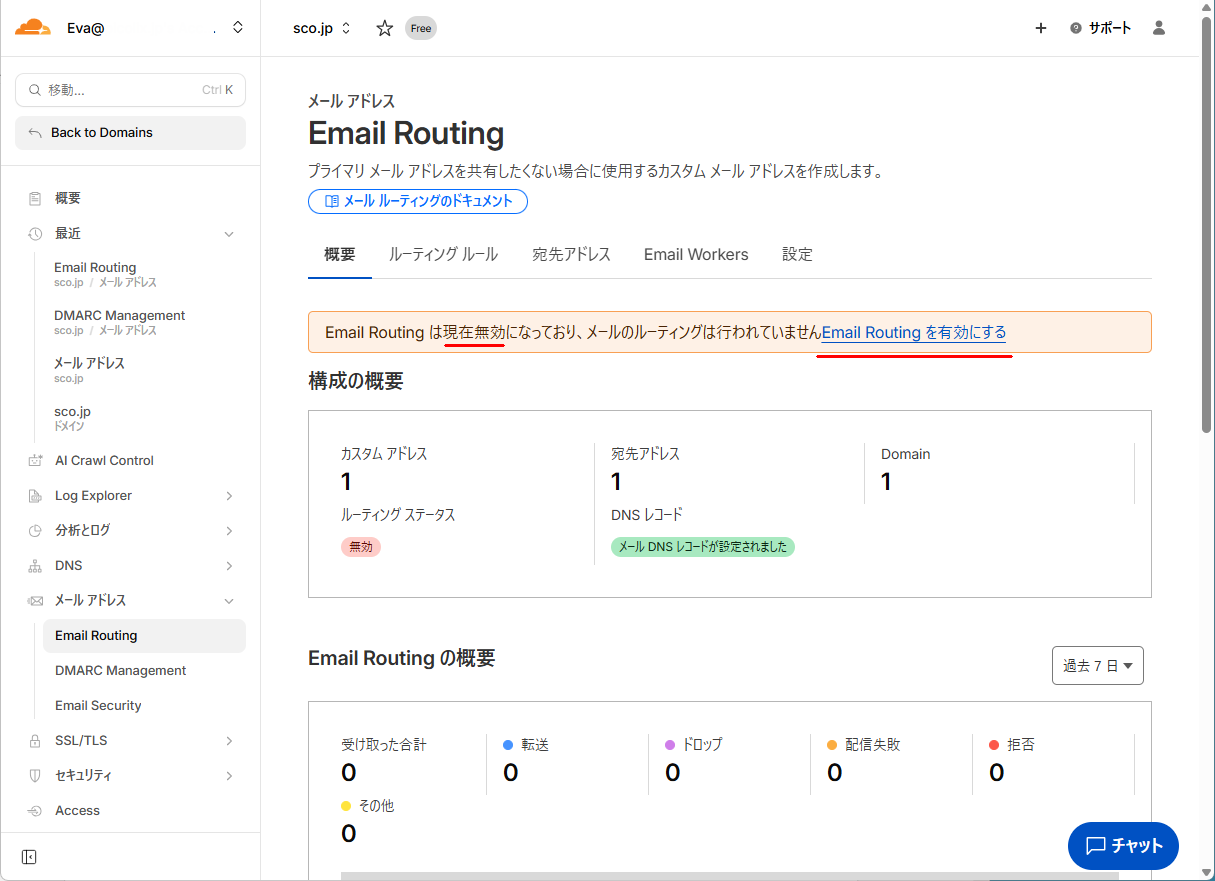Open the account switcher chevron

(237, 27)
